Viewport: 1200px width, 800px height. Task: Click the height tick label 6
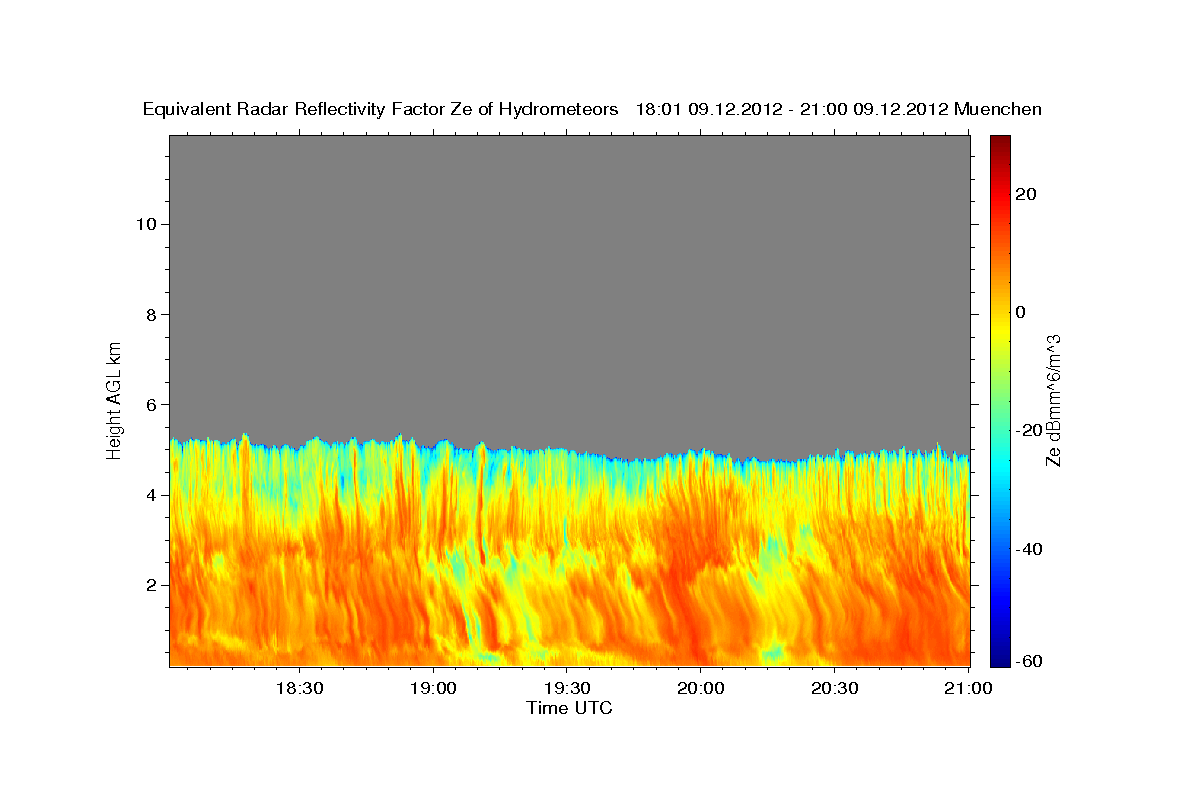click(149, 404)
